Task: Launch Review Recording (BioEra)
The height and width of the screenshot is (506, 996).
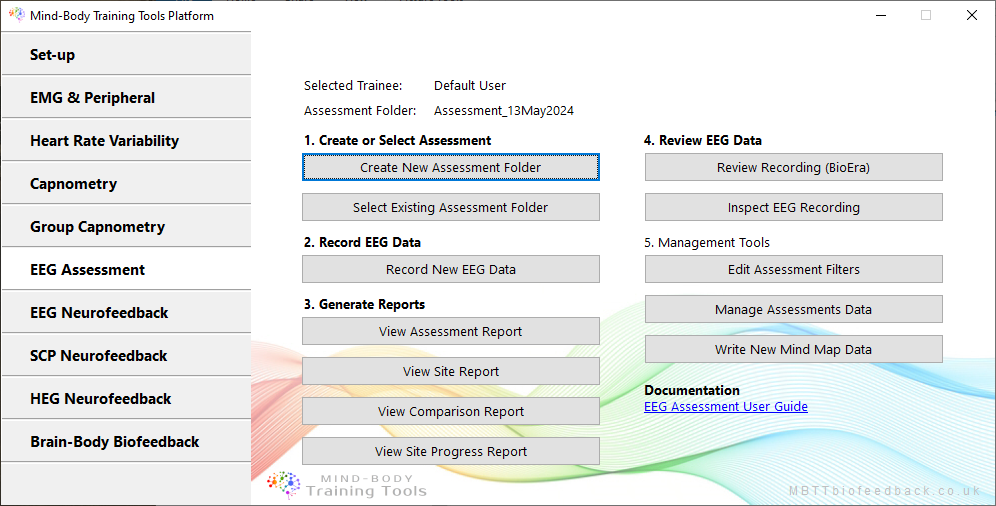Action: click(793, 167)
